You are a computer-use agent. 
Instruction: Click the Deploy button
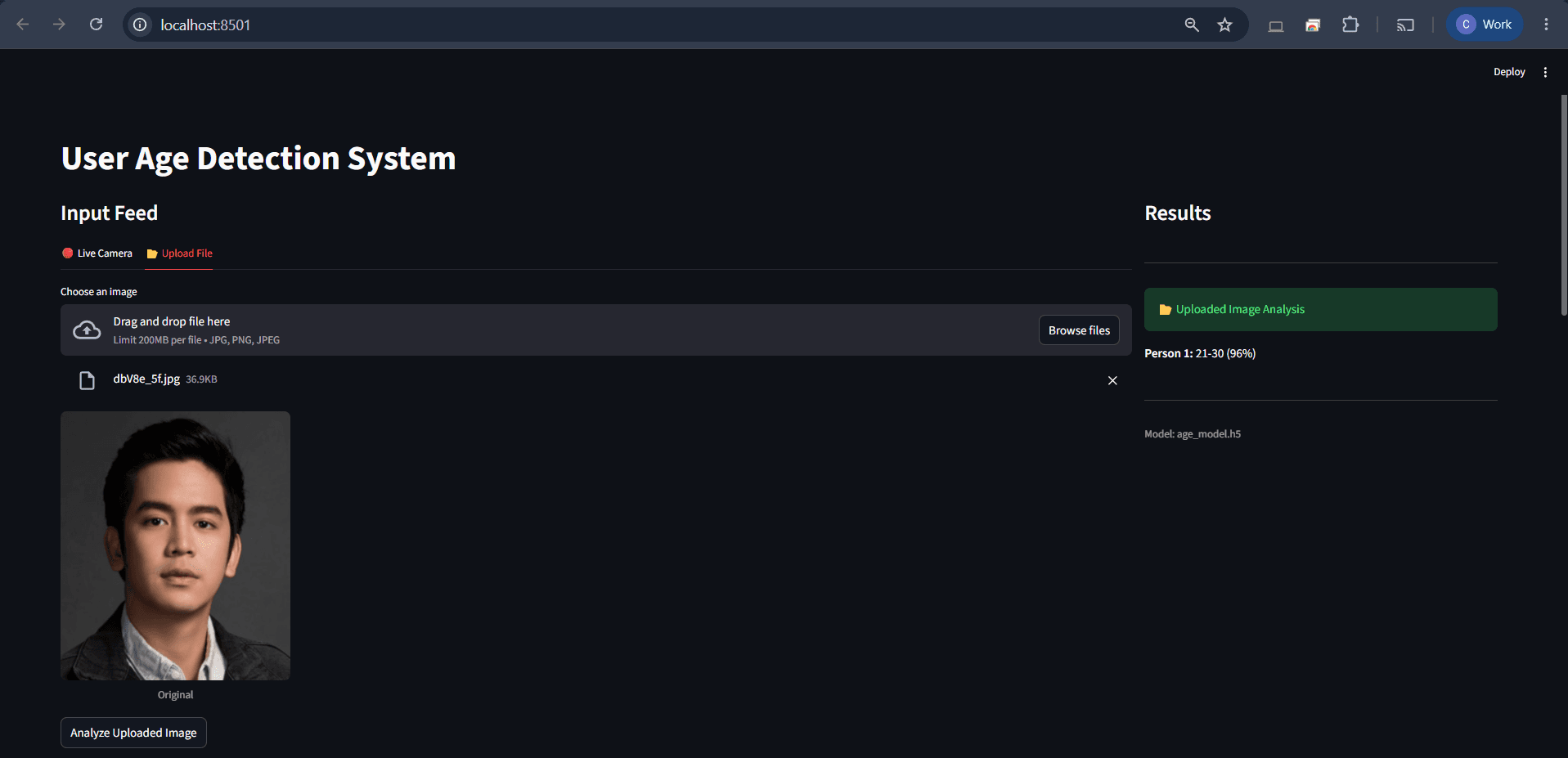click(x=1509, y=72)
